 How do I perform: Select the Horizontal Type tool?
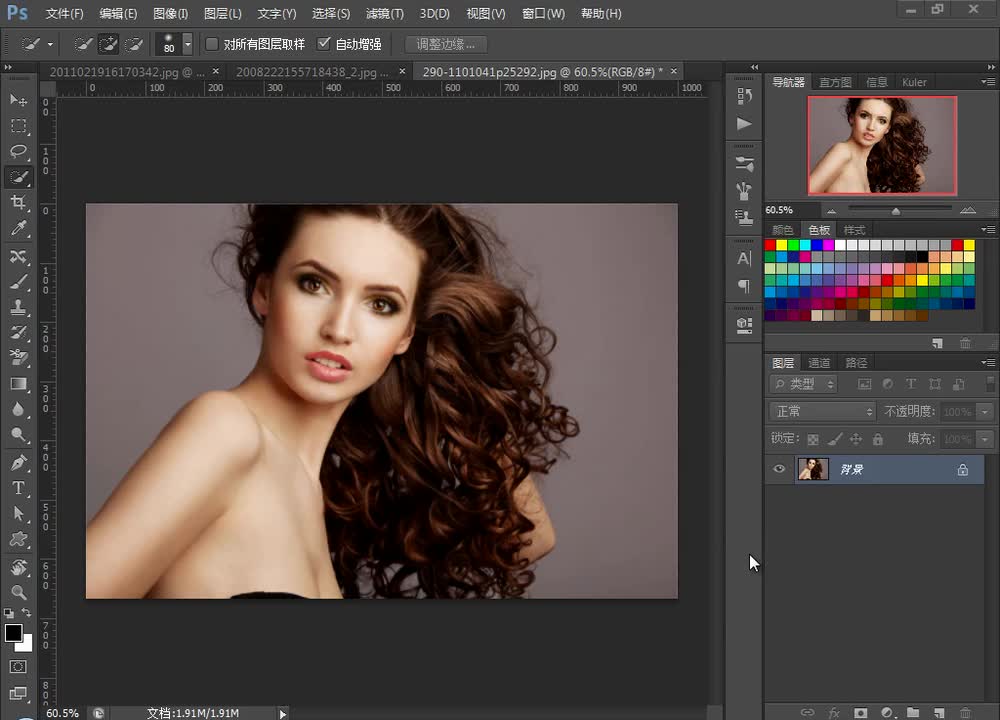(x=18, y=488)
